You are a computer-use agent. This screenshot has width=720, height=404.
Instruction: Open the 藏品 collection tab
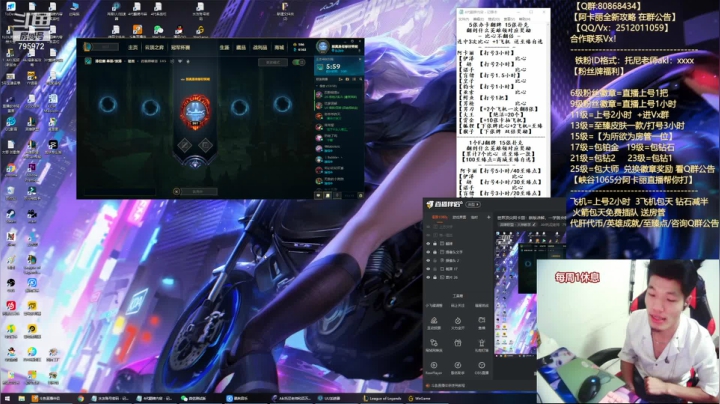[241, 47]
